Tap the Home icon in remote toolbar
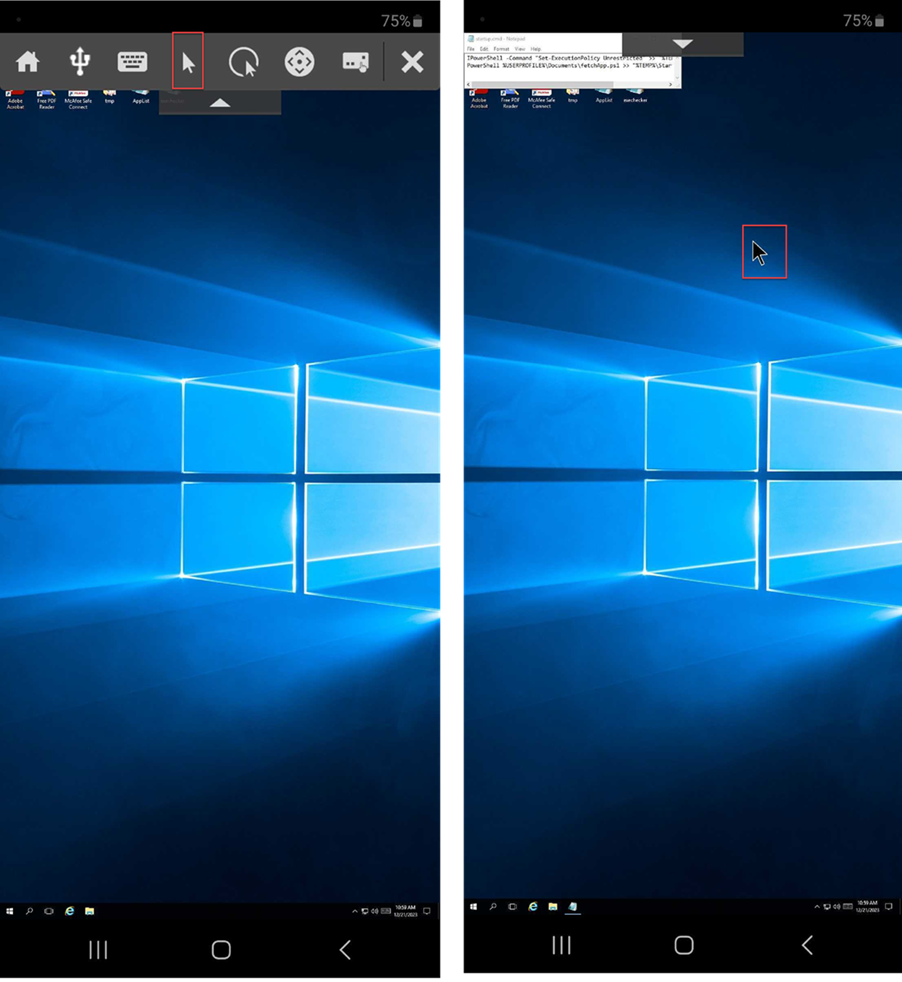902x982 pixels. click(28, 62)
